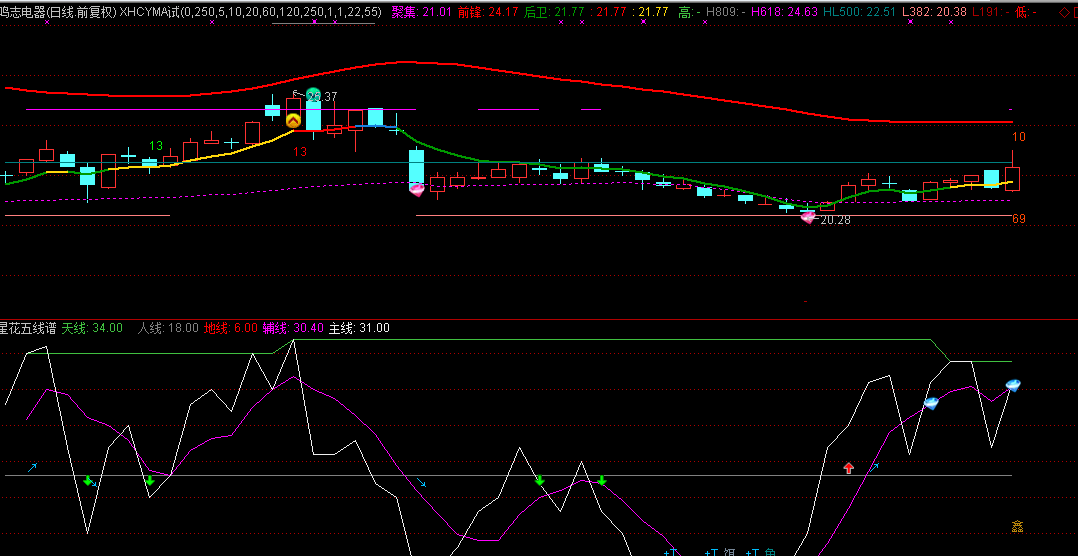
Task: Select the pink diamond below the large cyan candle
Action: pyautogui.click(x=417, y=189)
